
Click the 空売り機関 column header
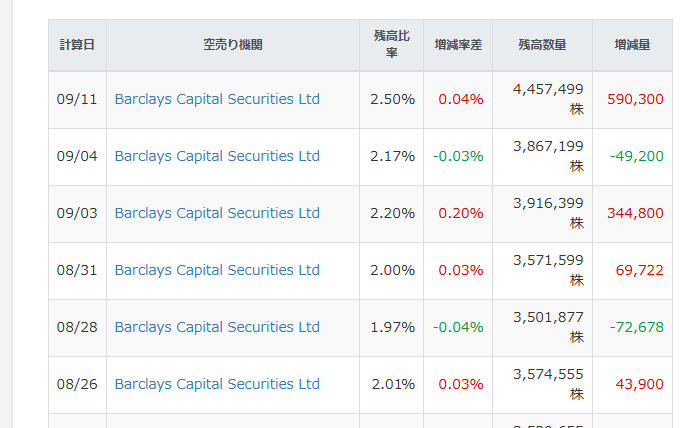(233, 45)
